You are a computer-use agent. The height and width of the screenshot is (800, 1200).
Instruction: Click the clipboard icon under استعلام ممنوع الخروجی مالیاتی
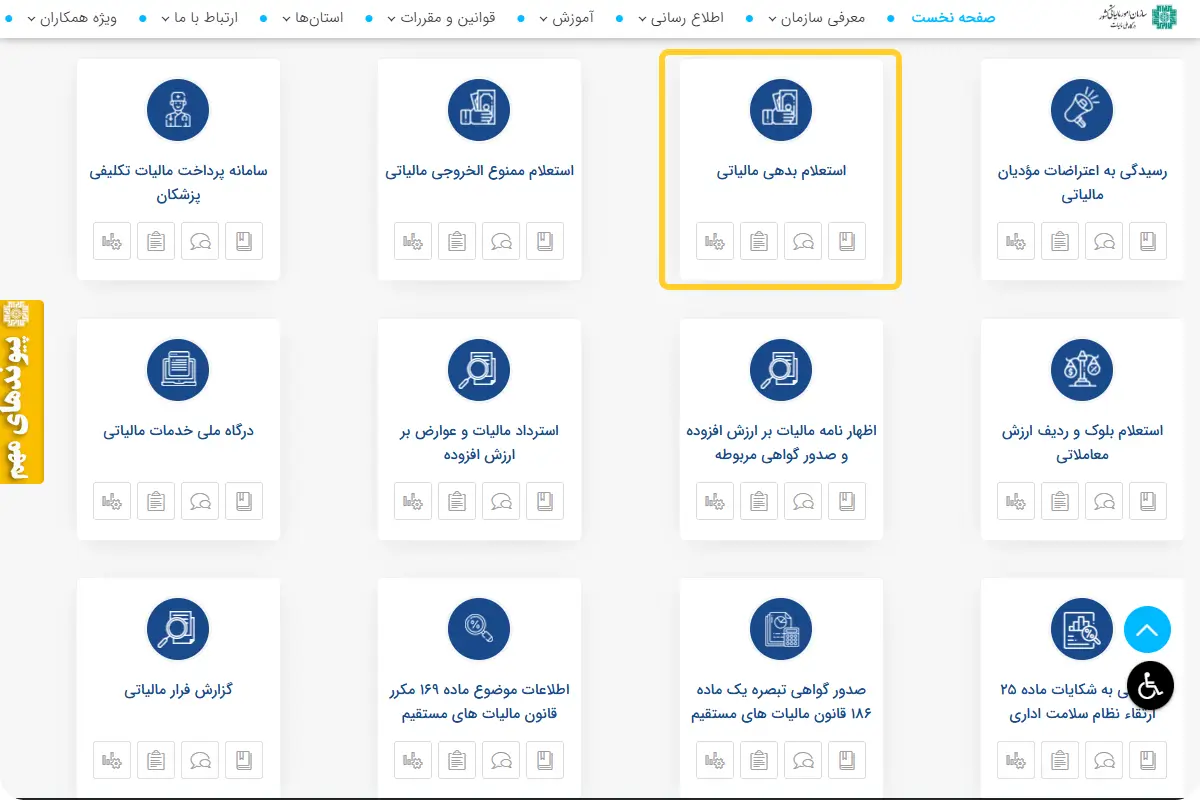457,241
